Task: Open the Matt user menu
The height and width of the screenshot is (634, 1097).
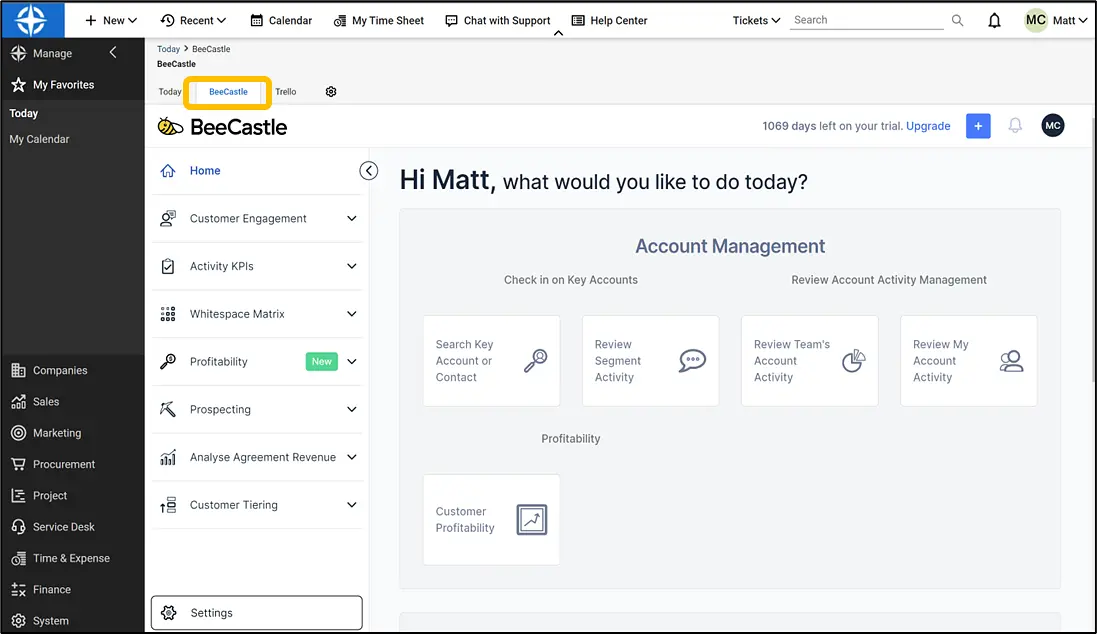Action: (1070, 20)
